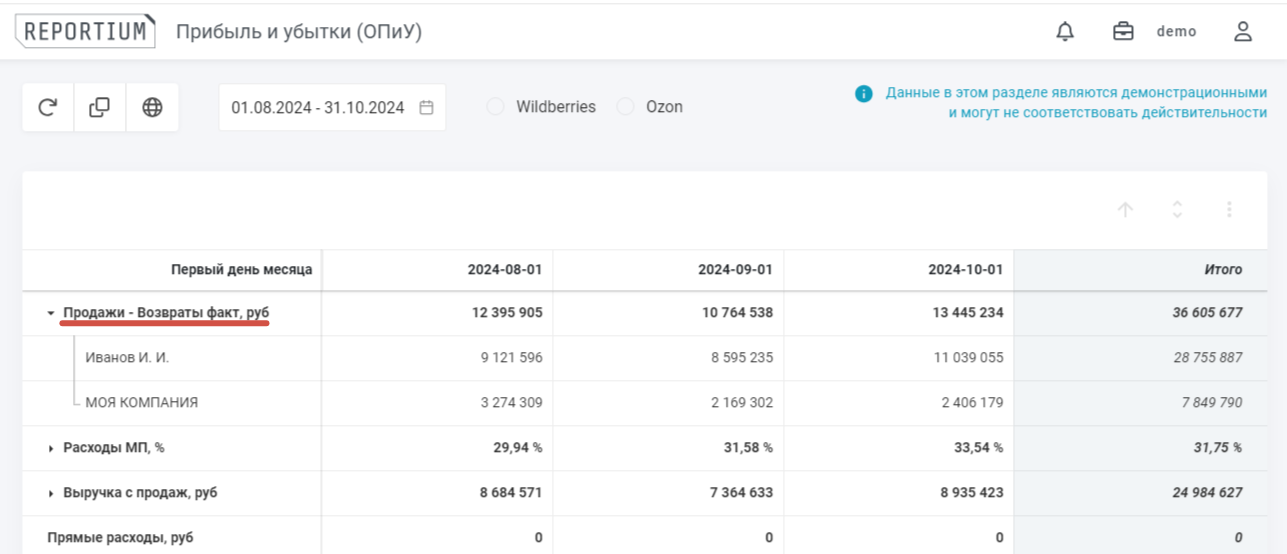This screenshot has width=1287, height=554.
Task: Select the Ozon radio option
Action: [625, 107]
